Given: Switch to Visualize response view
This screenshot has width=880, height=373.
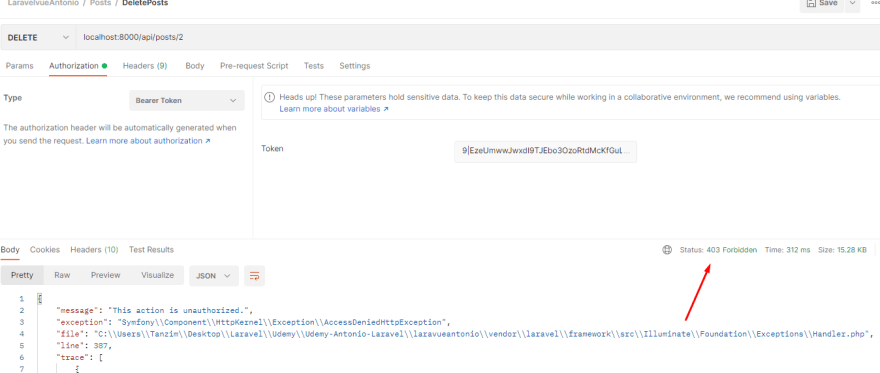Looking at the screenshot, I should [x=158, y=275].
